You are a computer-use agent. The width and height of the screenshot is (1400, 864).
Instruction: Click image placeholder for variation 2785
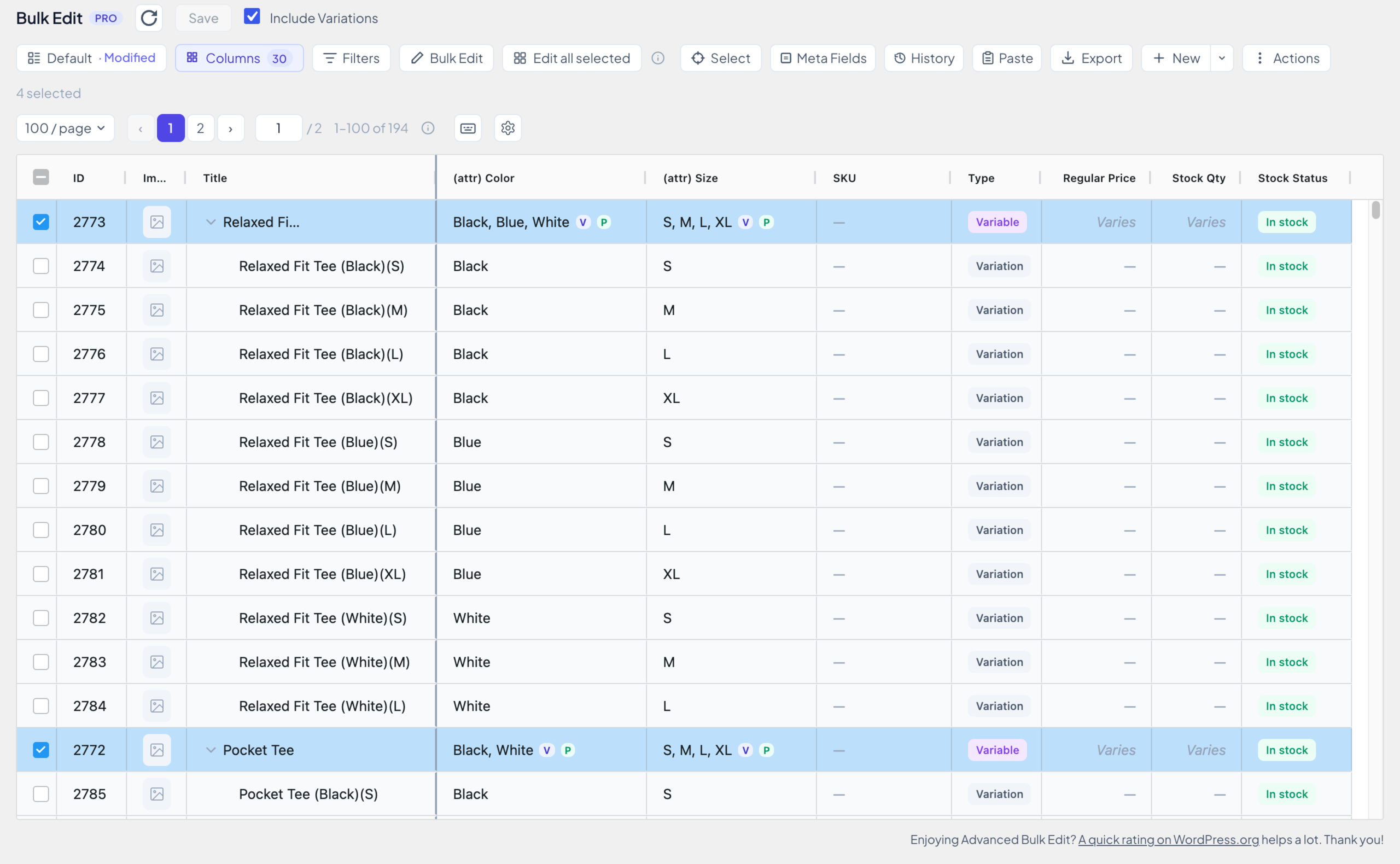[x=156, y=793]
